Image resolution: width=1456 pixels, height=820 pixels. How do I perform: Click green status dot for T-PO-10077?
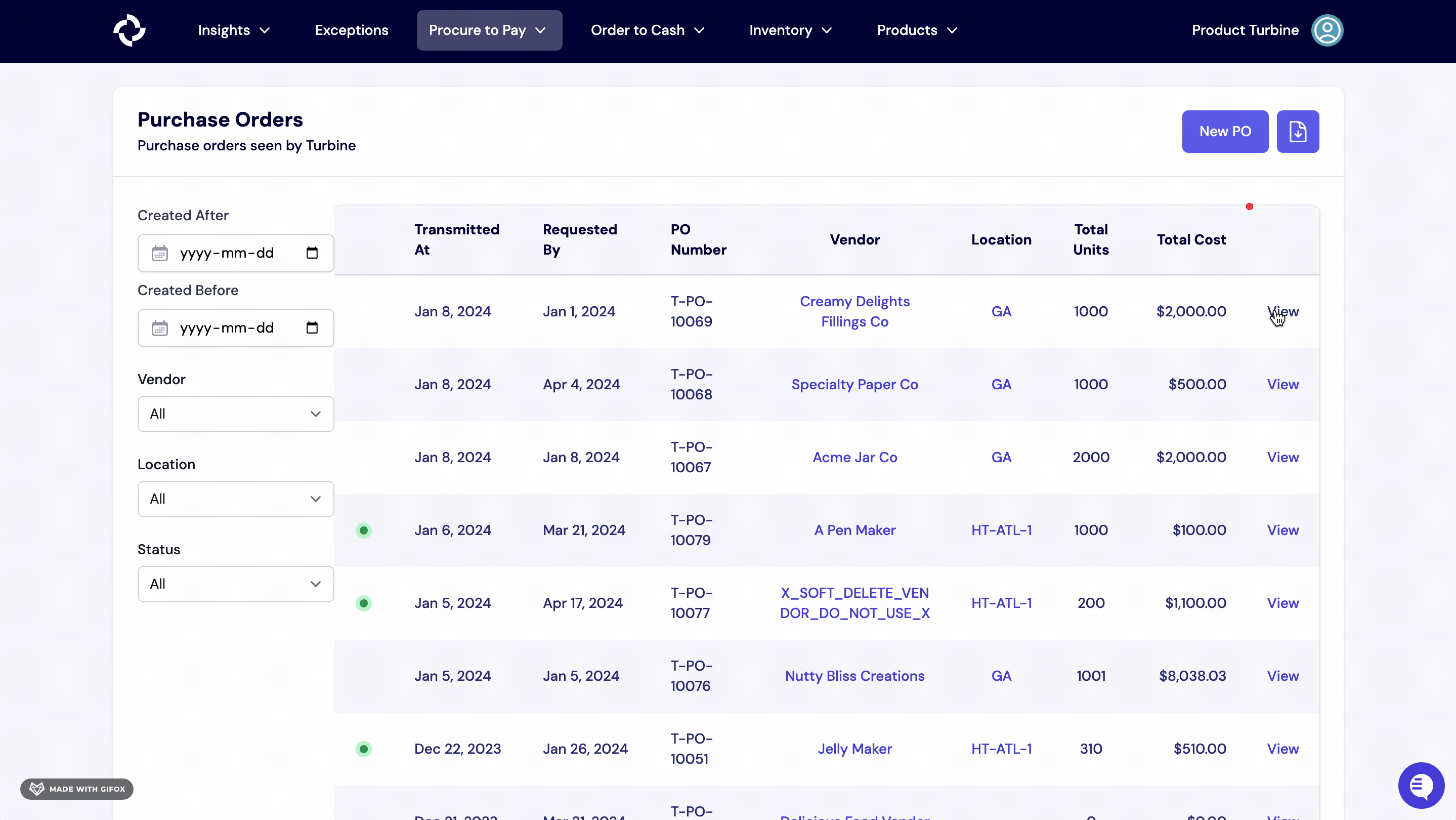click(x=363, y=603)
